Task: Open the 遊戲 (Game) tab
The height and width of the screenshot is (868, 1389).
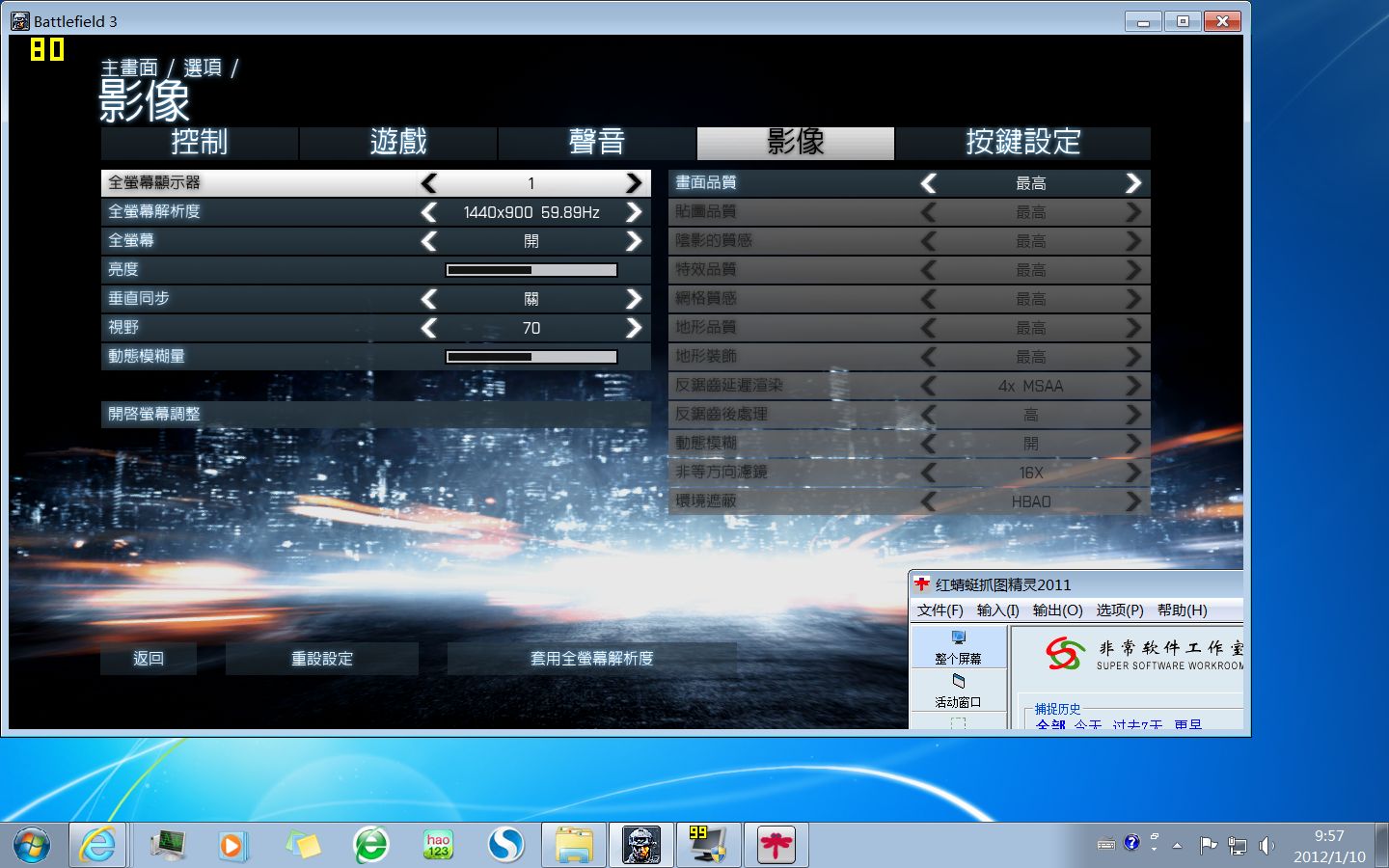Action: pyautogui.click(x=398, y=143)
